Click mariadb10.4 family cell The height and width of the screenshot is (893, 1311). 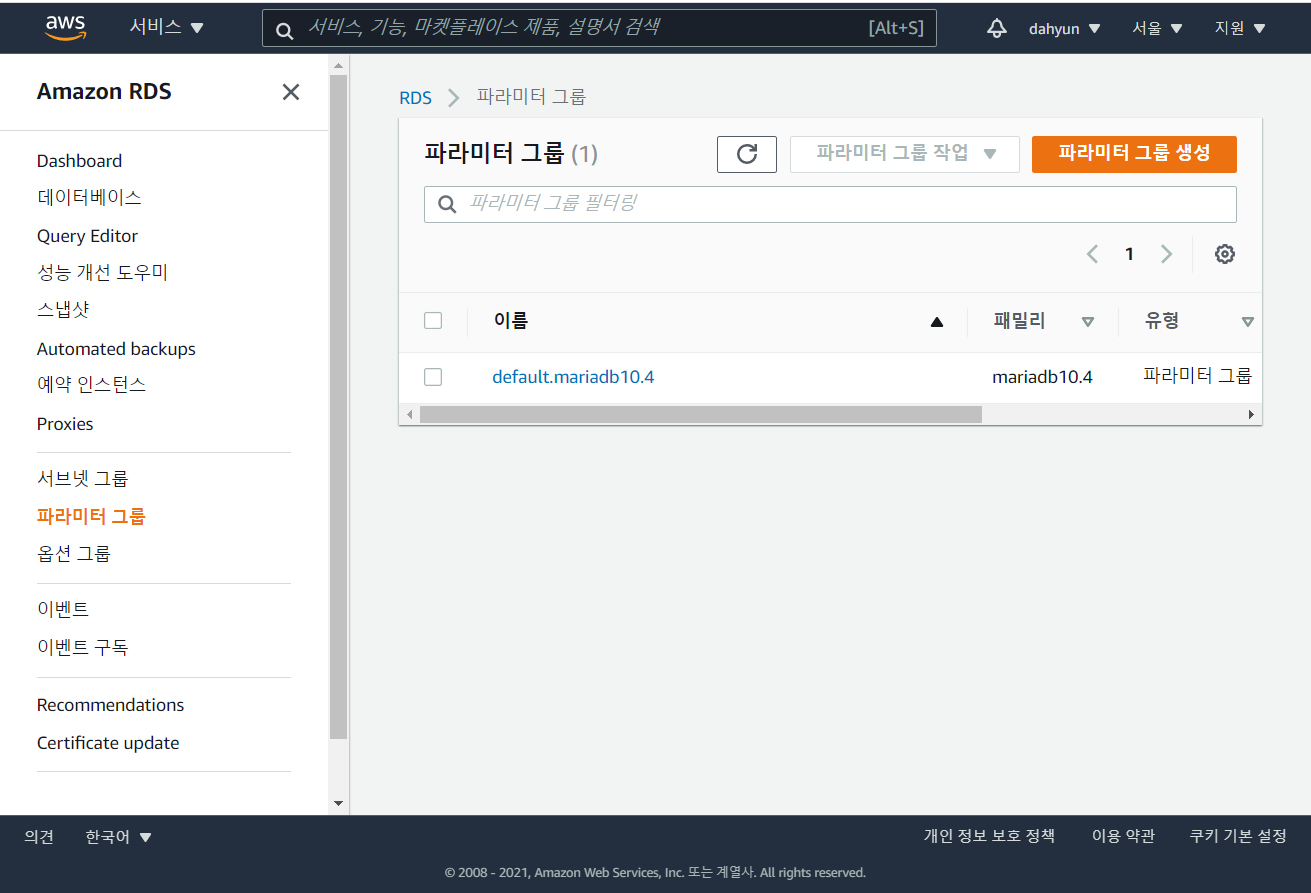[1042, 377]
